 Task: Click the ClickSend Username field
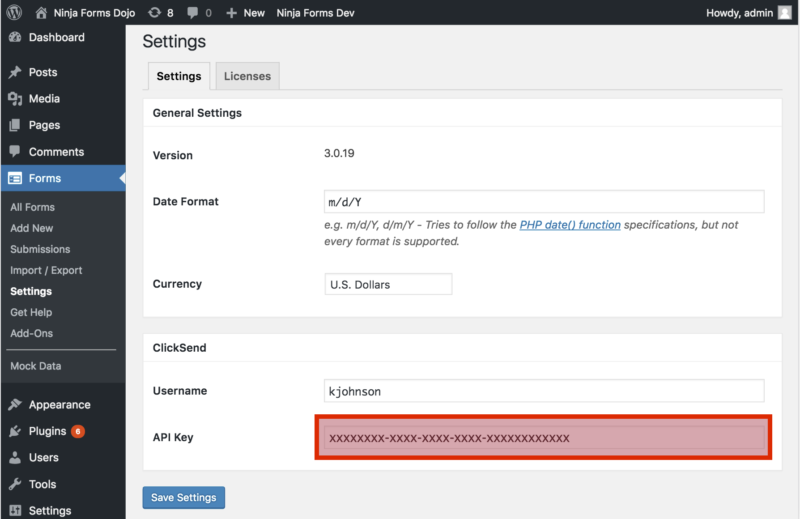tap(544, 391)
